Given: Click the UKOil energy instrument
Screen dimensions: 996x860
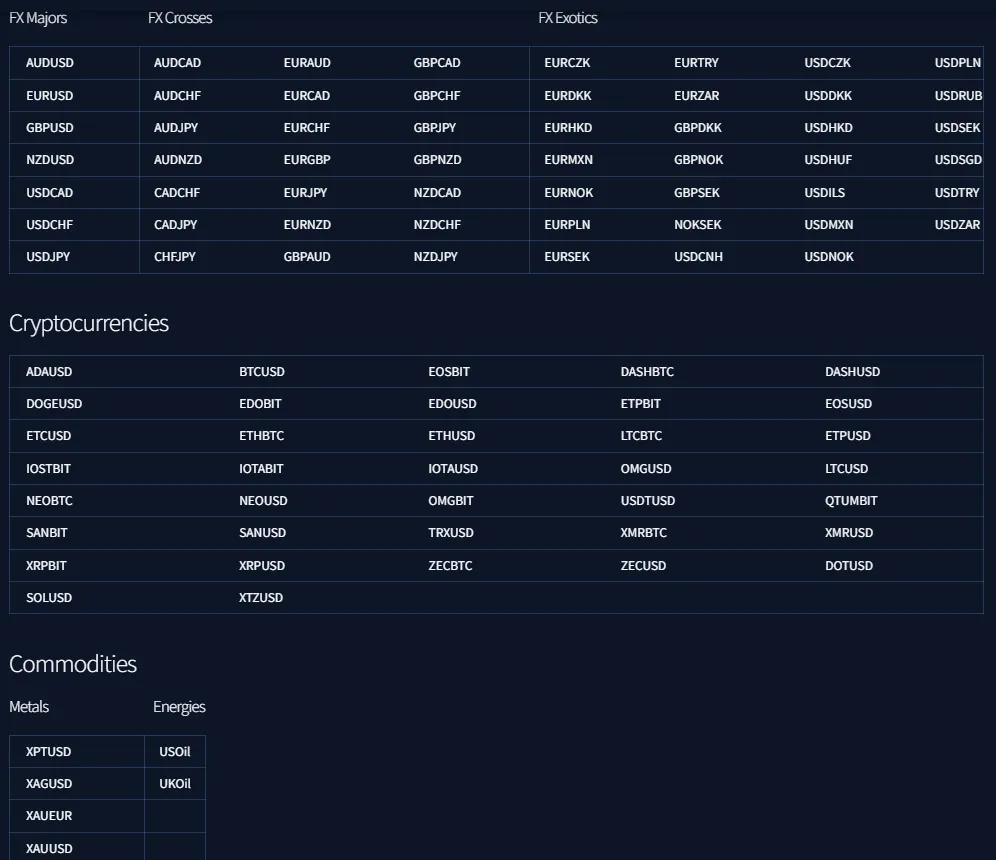Looking at the screenshot, I should pyautogui.click(x=175, y=784).
